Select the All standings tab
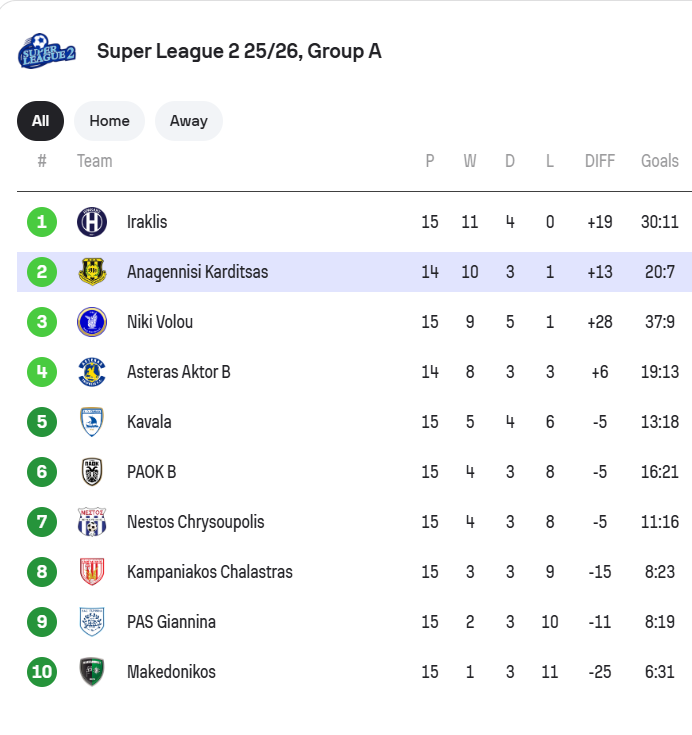This screenshot has height=735, width=692. (x=40, y=121)
